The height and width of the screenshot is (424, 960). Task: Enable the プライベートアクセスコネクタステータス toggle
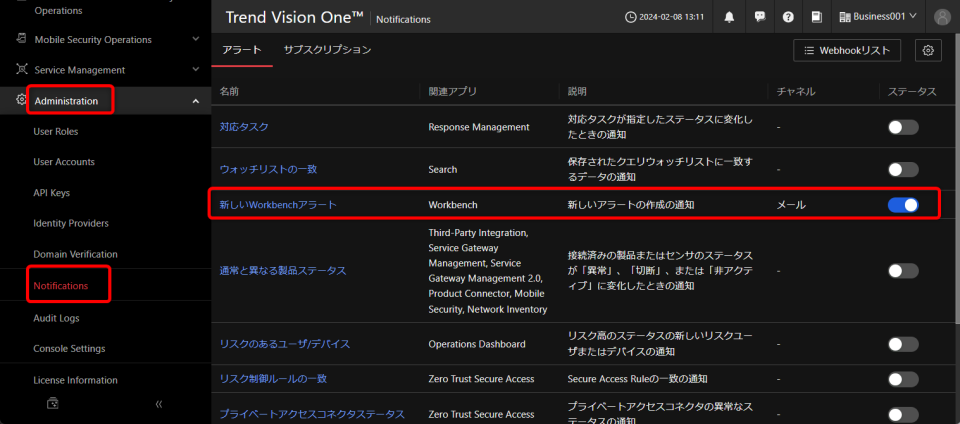(x=903, y=414)
